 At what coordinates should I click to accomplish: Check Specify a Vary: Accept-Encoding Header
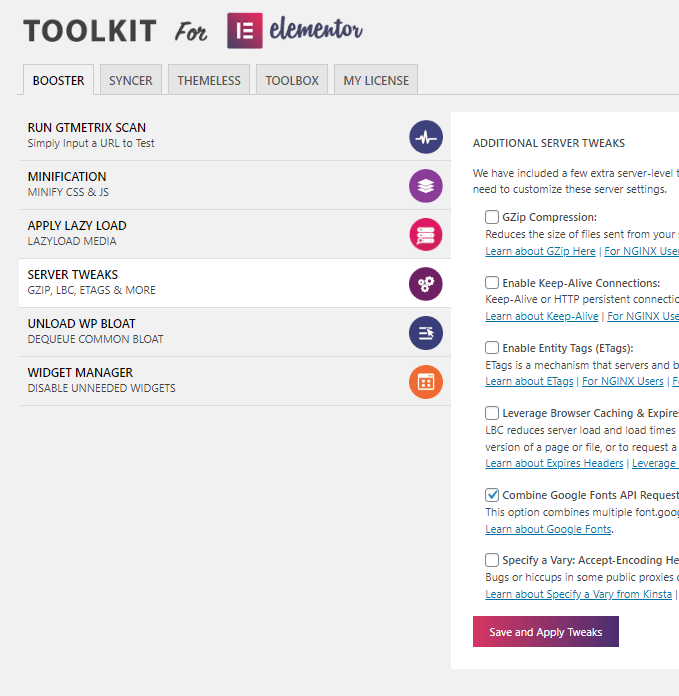click(x=491, y=560)
